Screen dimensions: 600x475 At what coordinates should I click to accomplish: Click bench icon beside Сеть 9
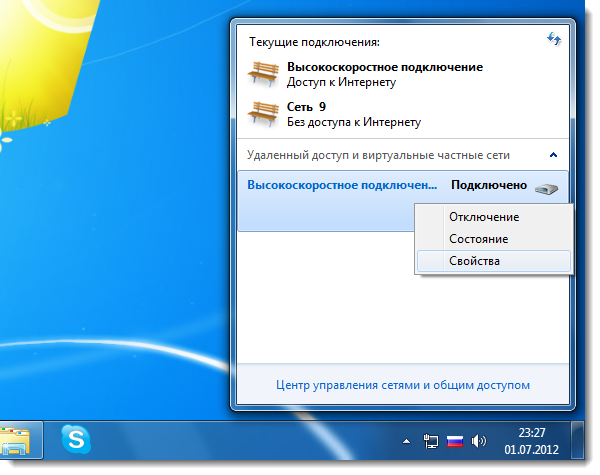tap(263, 114)
